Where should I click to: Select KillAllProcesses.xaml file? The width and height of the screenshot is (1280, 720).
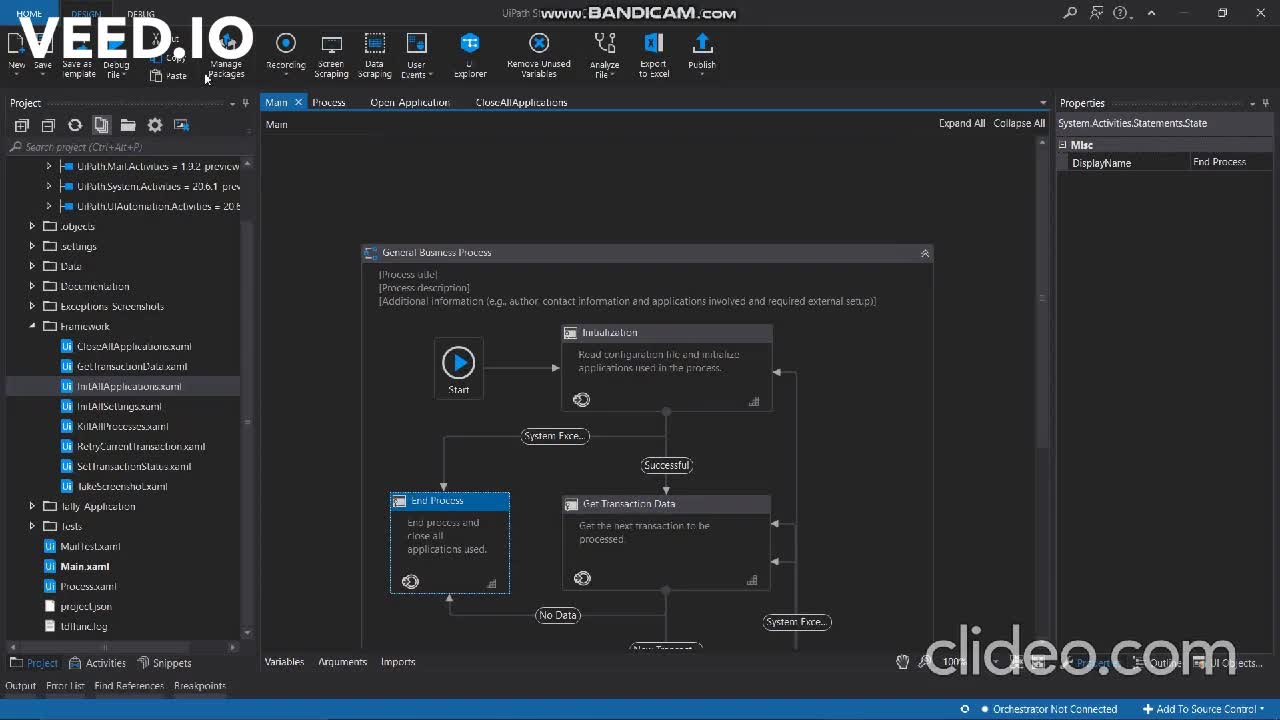[x=122, y=426]
